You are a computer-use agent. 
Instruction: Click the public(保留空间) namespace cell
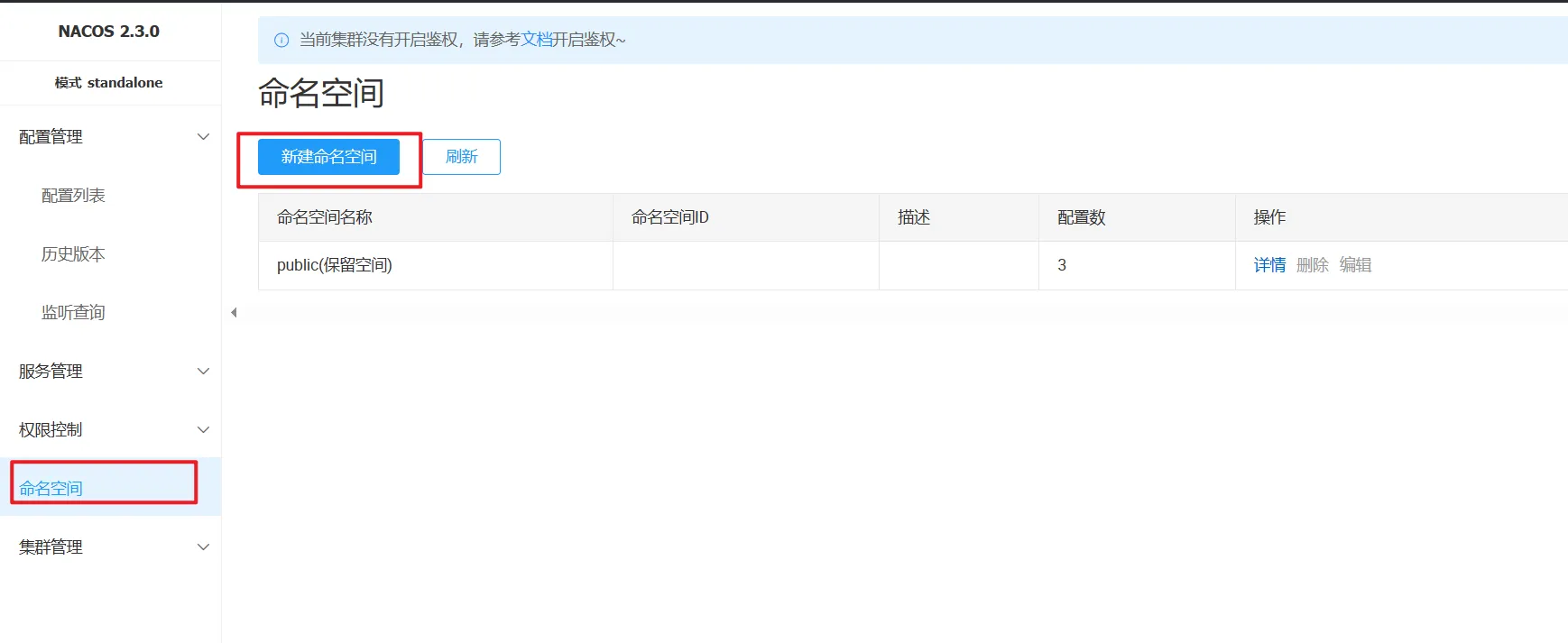coord(335,265)
